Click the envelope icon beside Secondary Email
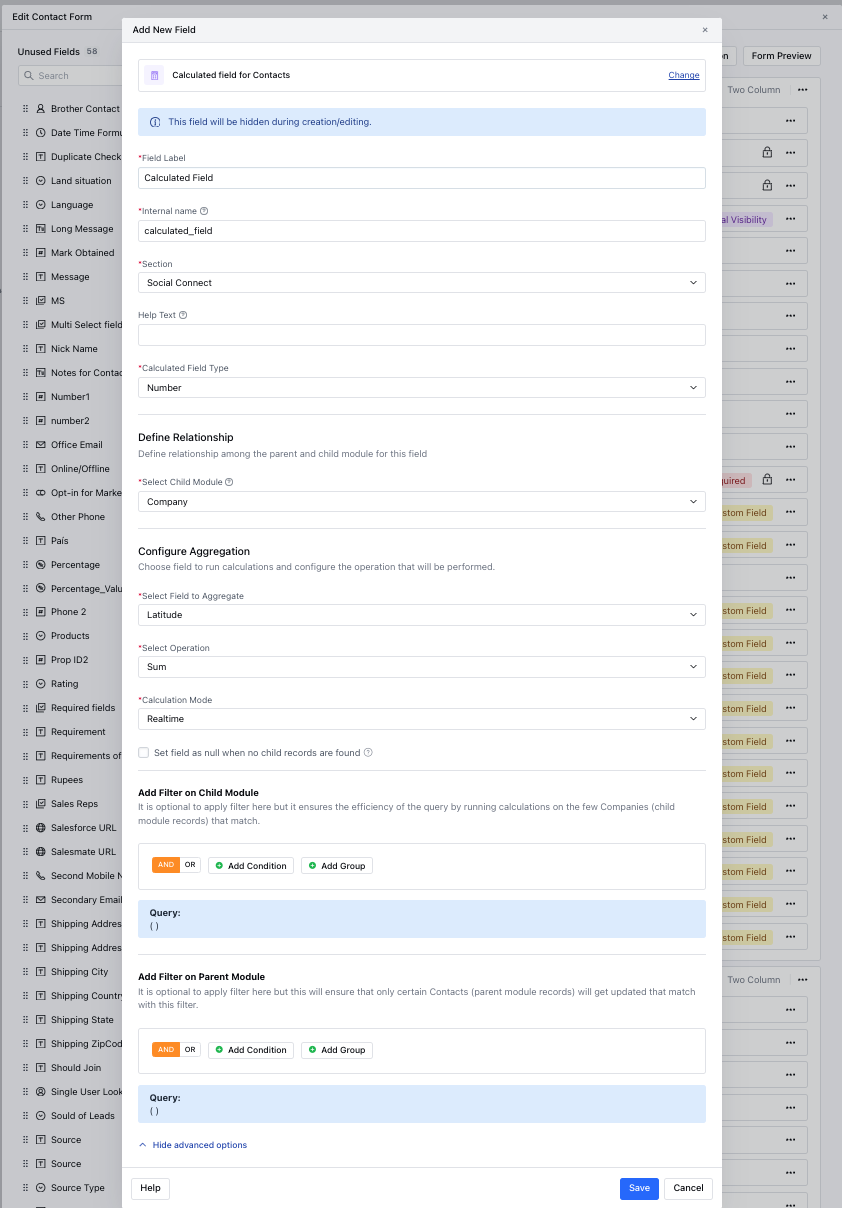Image resolution: width=842 pixels, height=1208 pixels. 41,900
